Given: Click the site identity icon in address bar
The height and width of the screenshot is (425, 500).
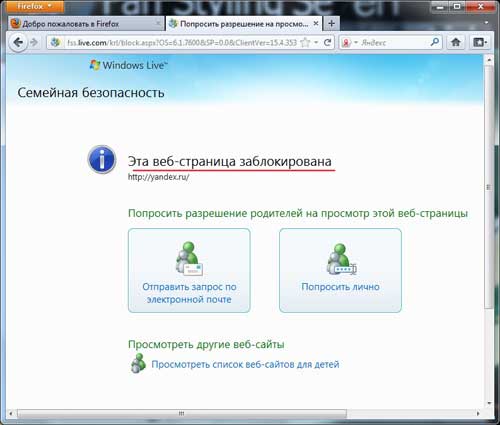Looking at the screenshot, I should point(55,42).
